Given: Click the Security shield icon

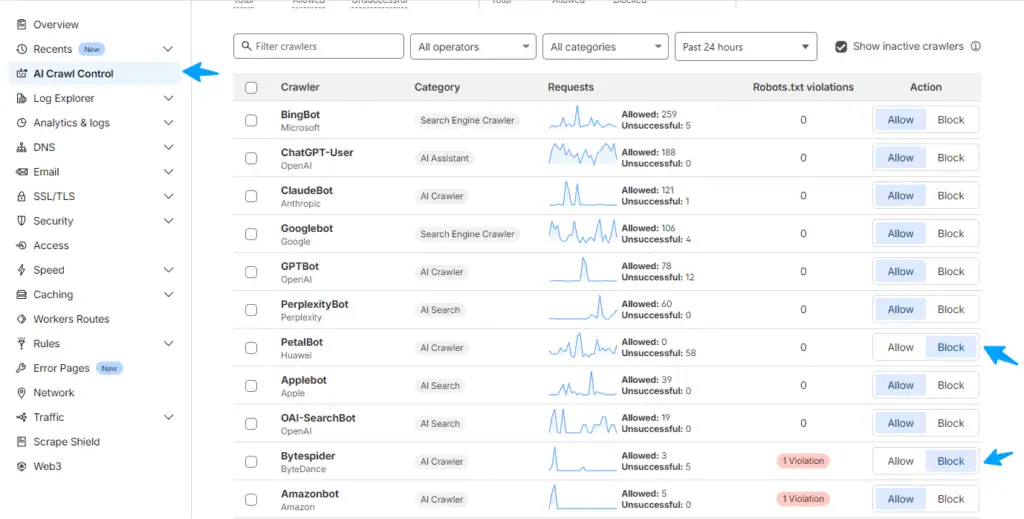Looking at the screenshot, I should (x=22, y=221).
